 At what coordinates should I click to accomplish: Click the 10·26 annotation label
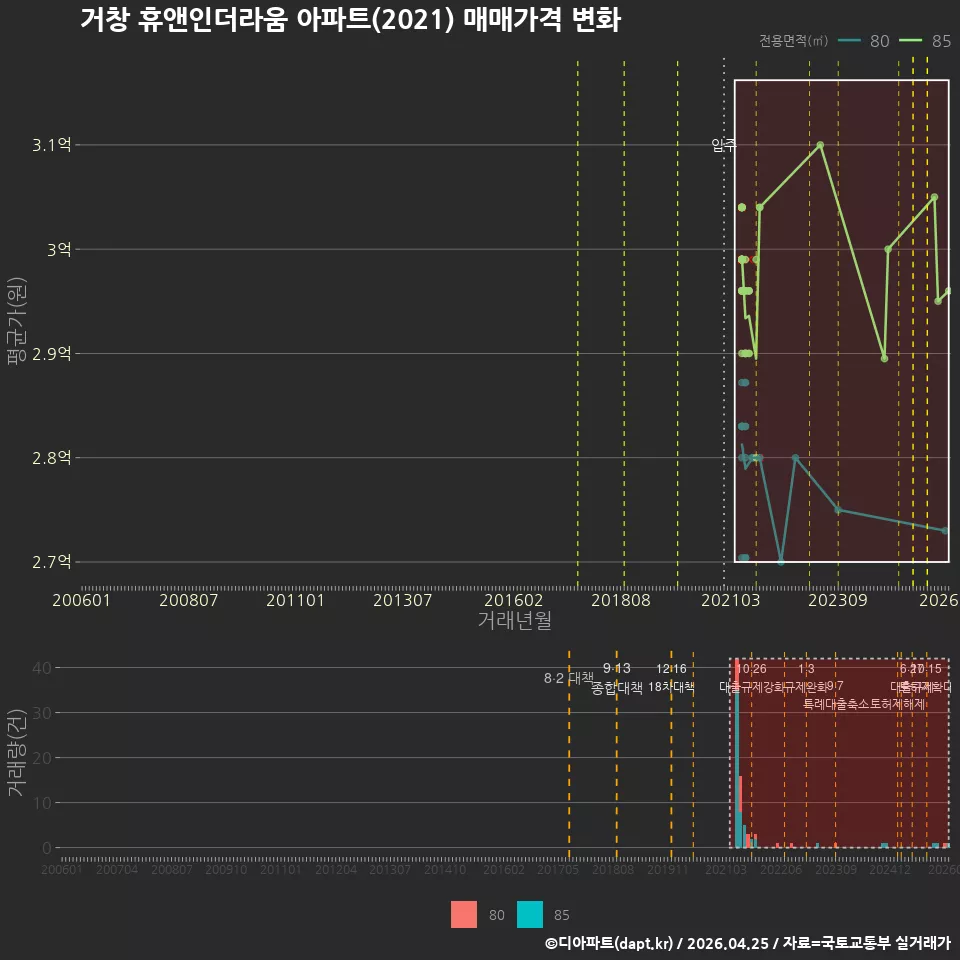click(751, 669)
